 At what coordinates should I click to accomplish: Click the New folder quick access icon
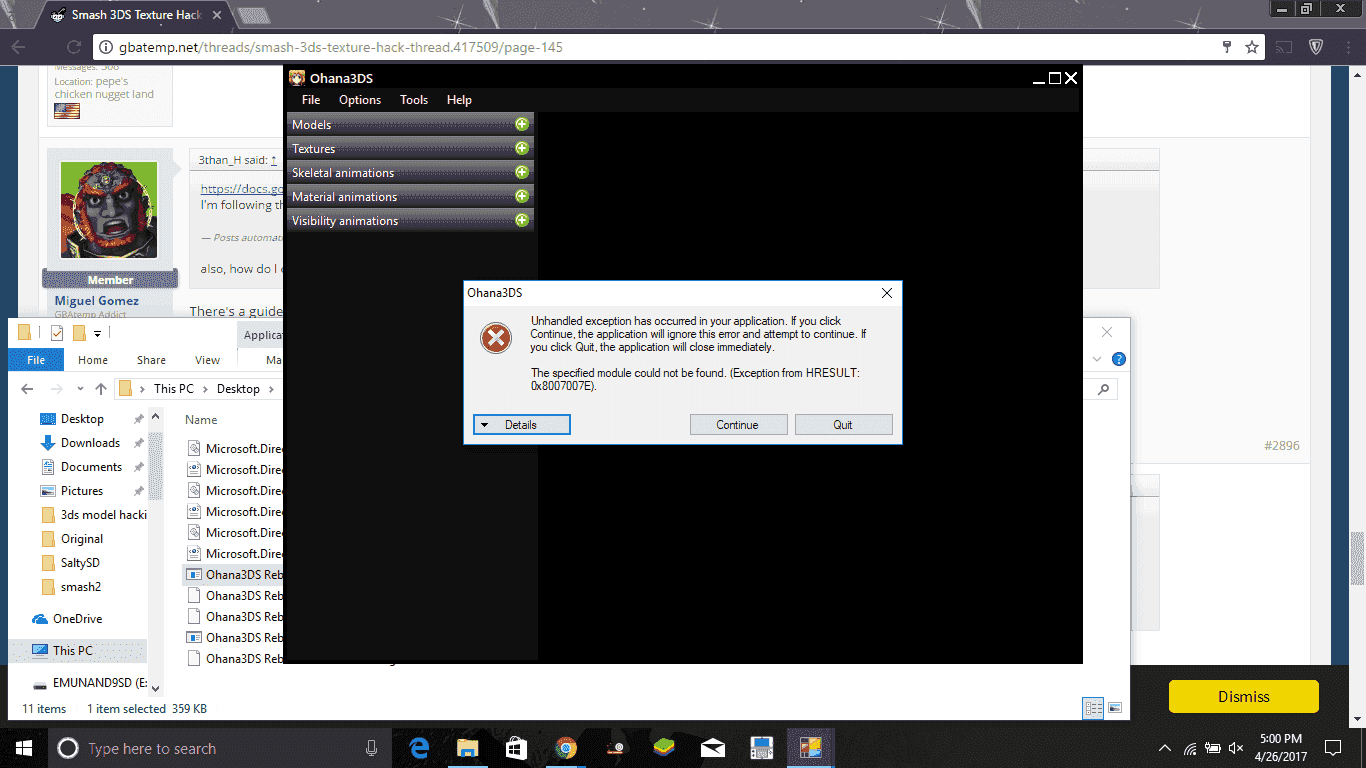click(79, 333)
